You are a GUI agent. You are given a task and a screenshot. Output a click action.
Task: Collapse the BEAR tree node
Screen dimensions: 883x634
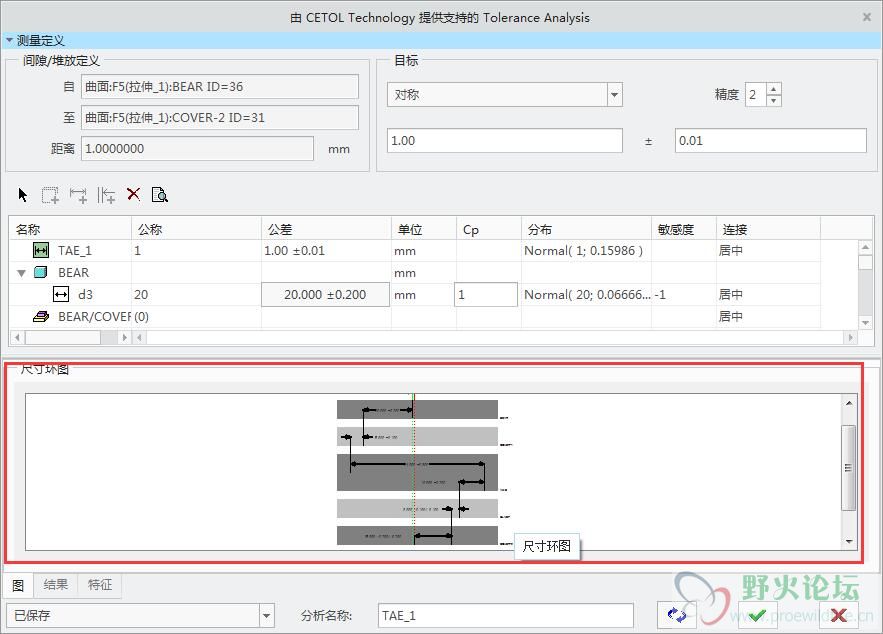click(21, 273)
